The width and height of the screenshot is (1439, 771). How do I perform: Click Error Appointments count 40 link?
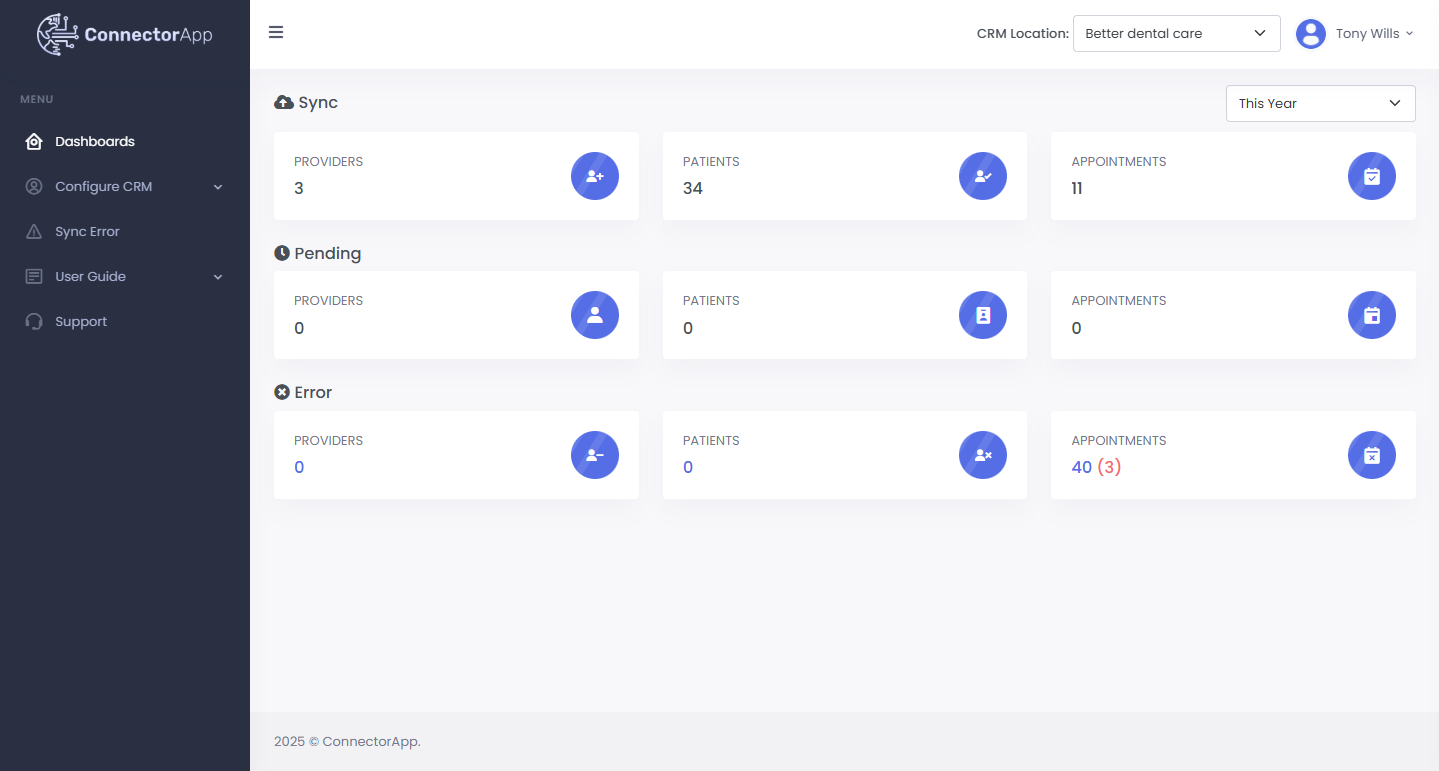click(x=1081, y=467)
